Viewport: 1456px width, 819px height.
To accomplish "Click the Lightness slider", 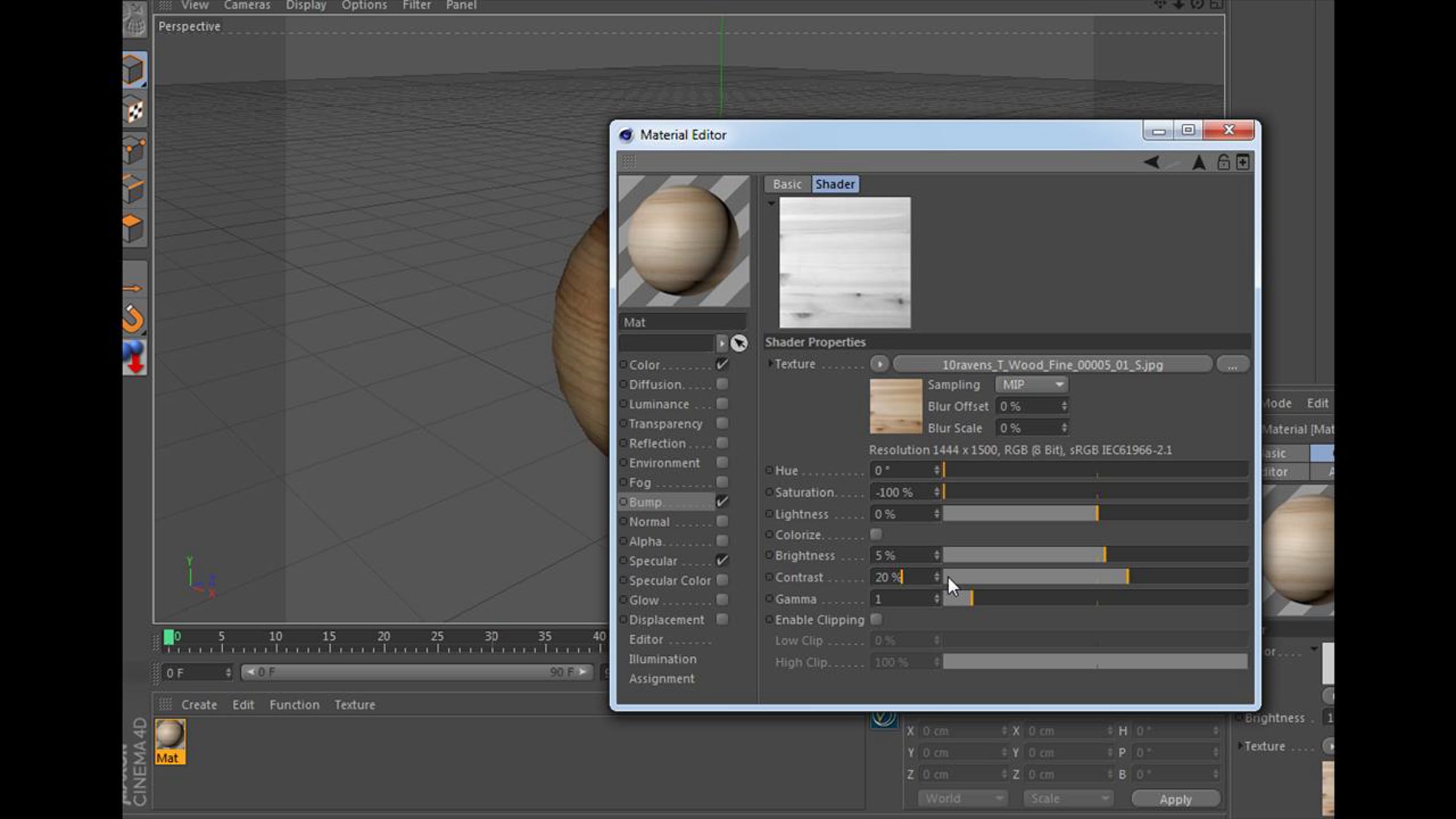I will pos(1095,514).
